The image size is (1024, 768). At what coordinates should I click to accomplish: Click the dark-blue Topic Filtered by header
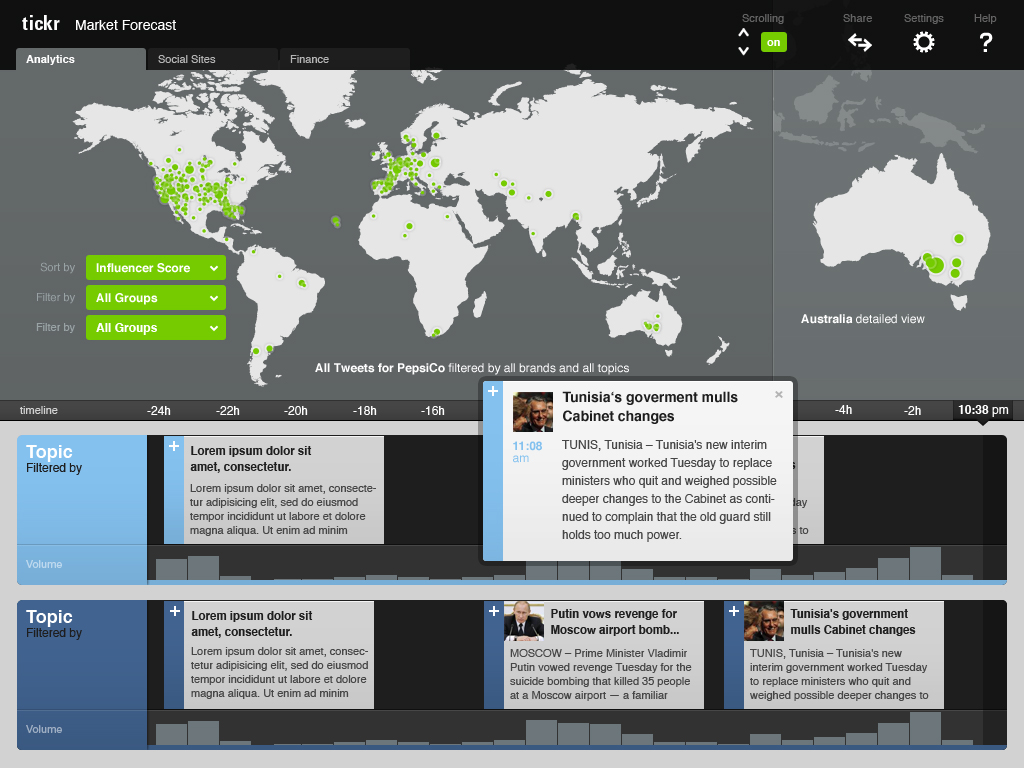point(82,655)
